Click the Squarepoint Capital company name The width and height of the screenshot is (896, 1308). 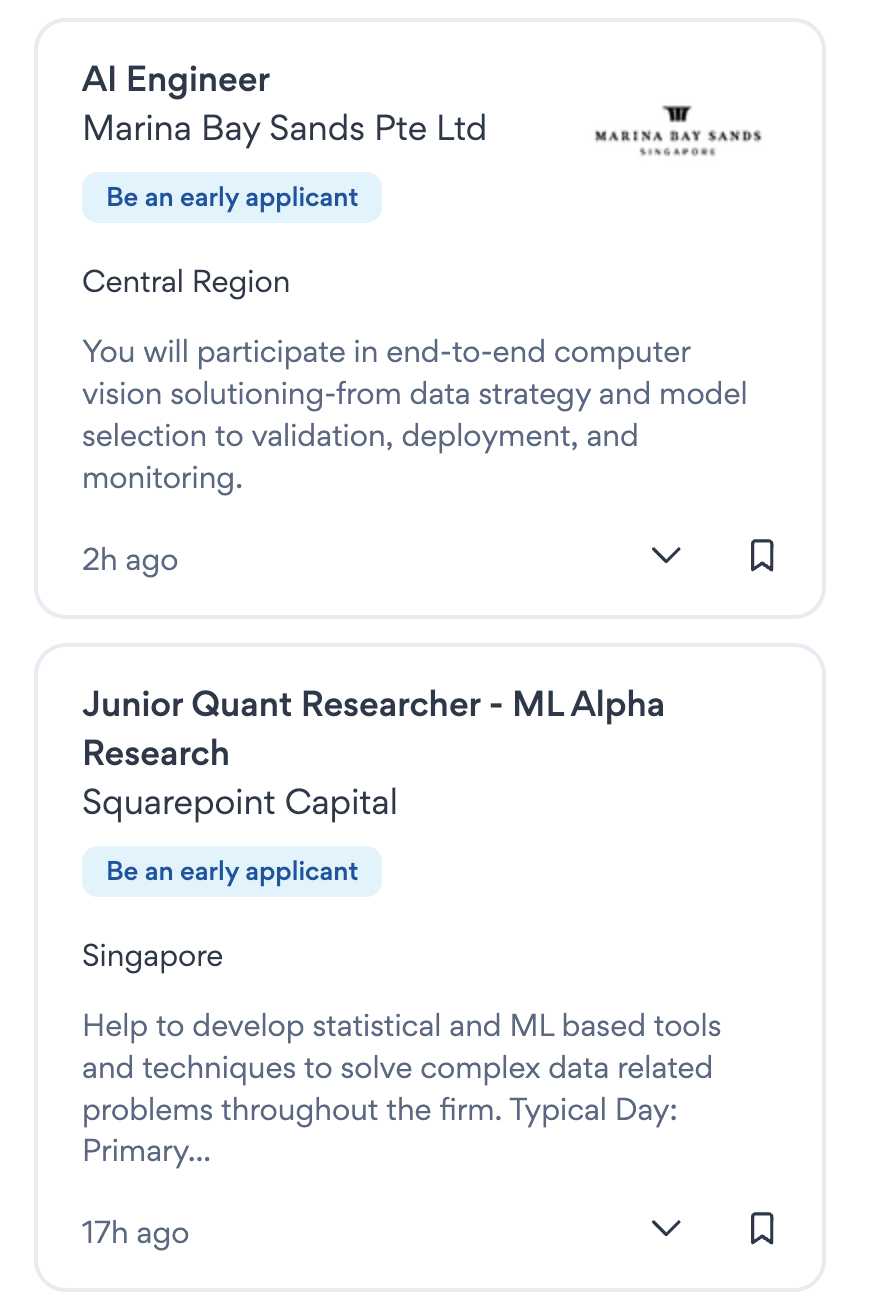pyautogui.click(x=240, y=802)
